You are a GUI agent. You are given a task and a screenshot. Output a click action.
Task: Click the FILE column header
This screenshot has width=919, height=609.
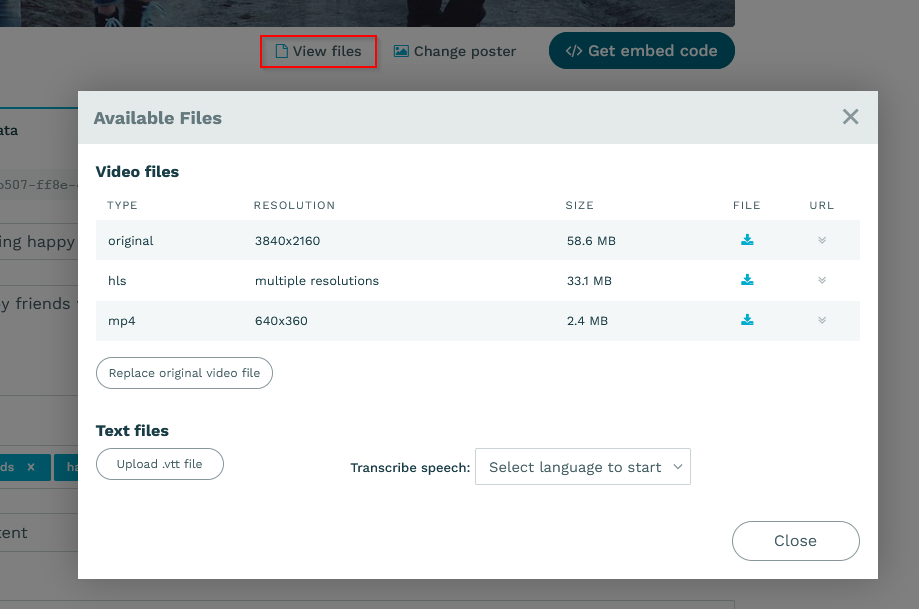tap(747, 205)
